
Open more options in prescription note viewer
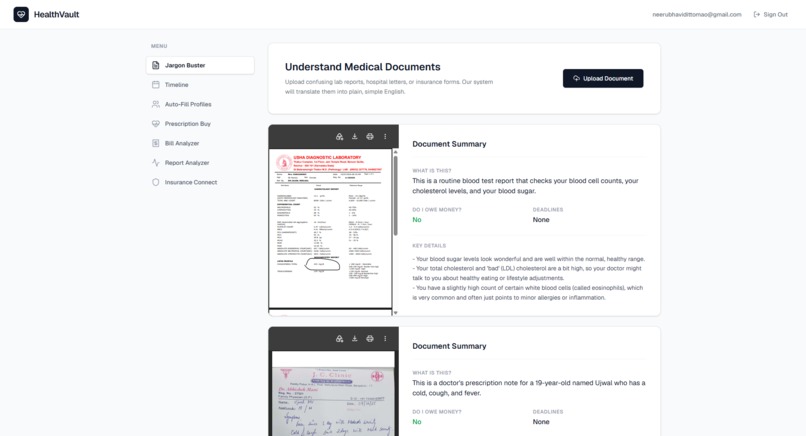(385, 339)
